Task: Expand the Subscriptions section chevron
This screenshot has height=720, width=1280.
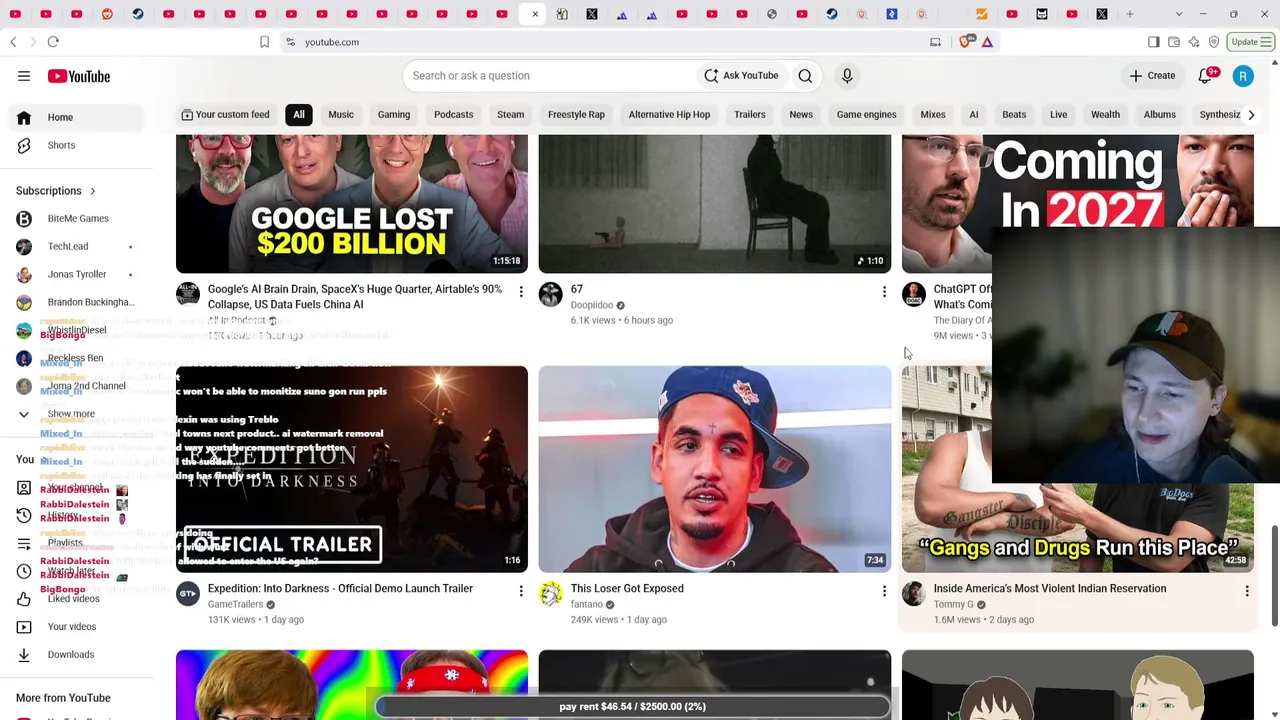Action: point(92,191)
